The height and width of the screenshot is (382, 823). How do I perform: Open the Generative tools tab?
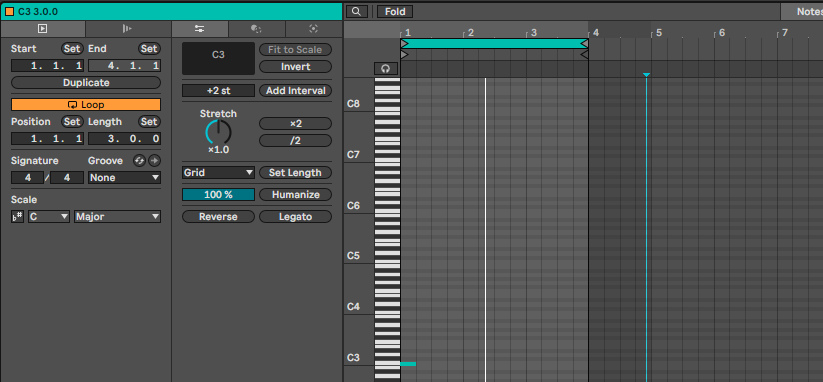(x=314, y=29)
